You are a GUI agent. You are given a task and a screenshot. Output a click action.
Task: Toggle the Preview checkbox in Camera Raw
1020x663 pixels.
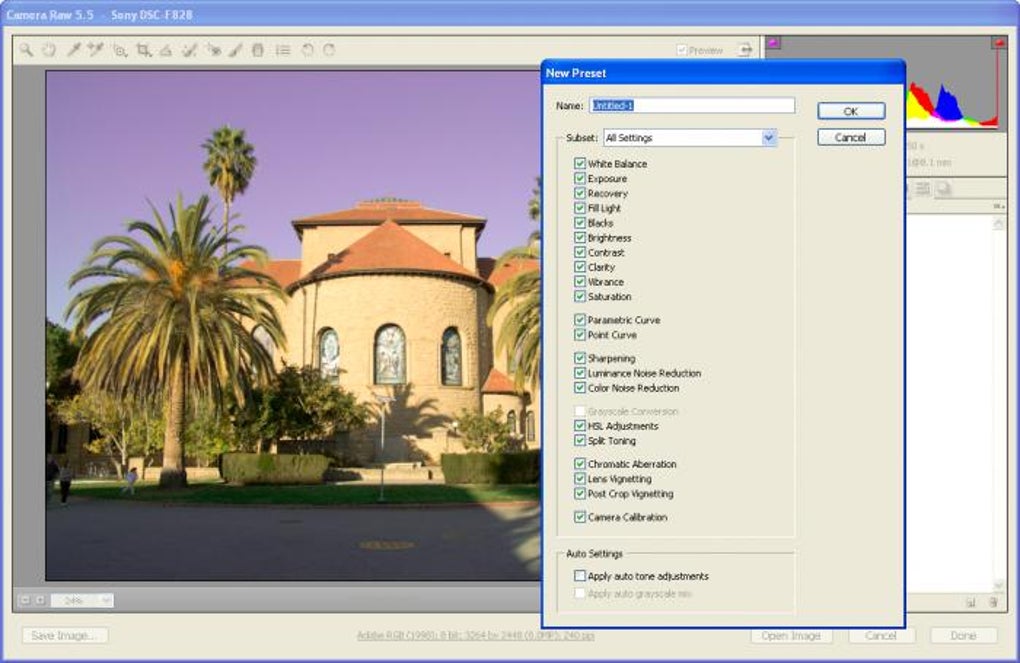tap(681, 50)
